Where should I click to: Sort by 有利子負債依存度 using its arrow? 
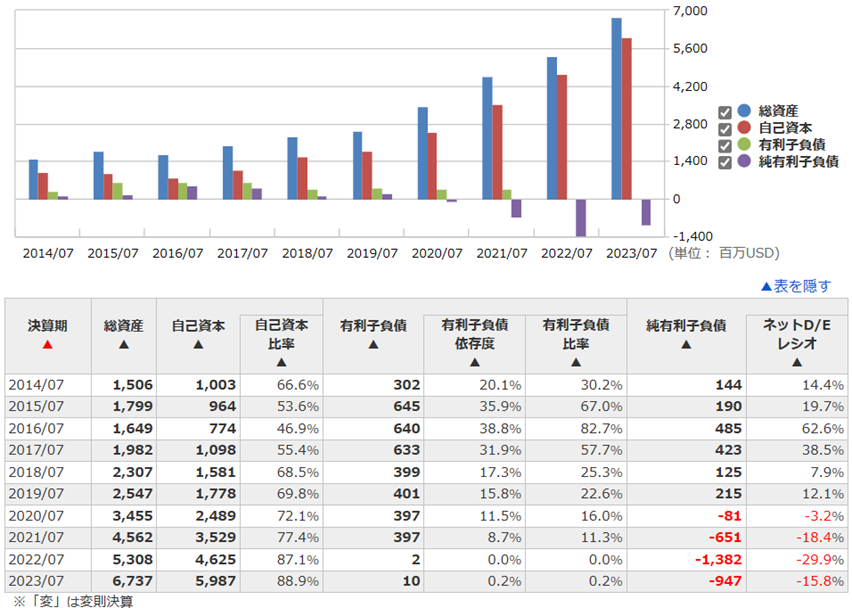pyautogui.click(x=475, y=363)
